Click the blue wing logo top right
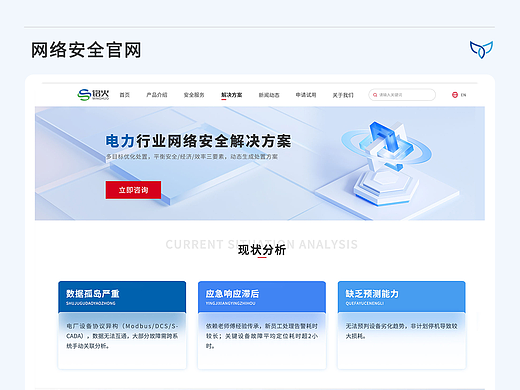This screenshot has height=390, width=520. click(x=481, y=50)
